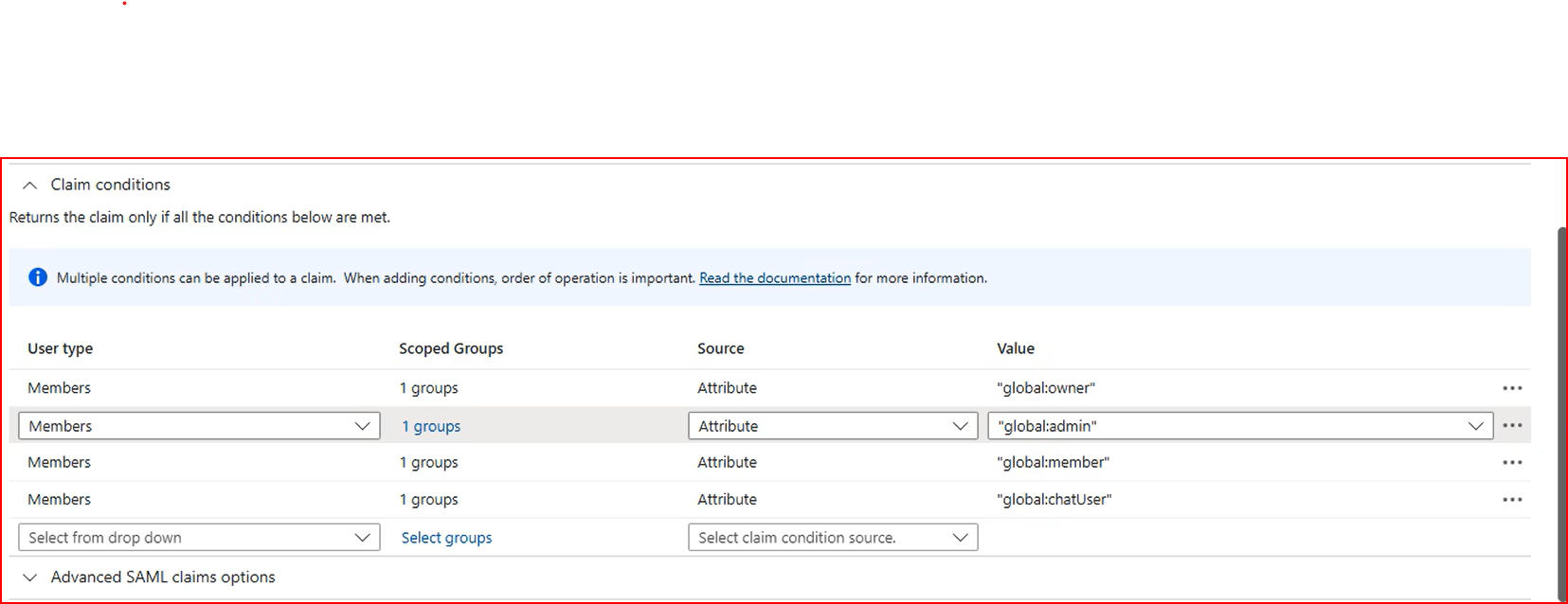Open the Members user type dropdown

[199, 426]
